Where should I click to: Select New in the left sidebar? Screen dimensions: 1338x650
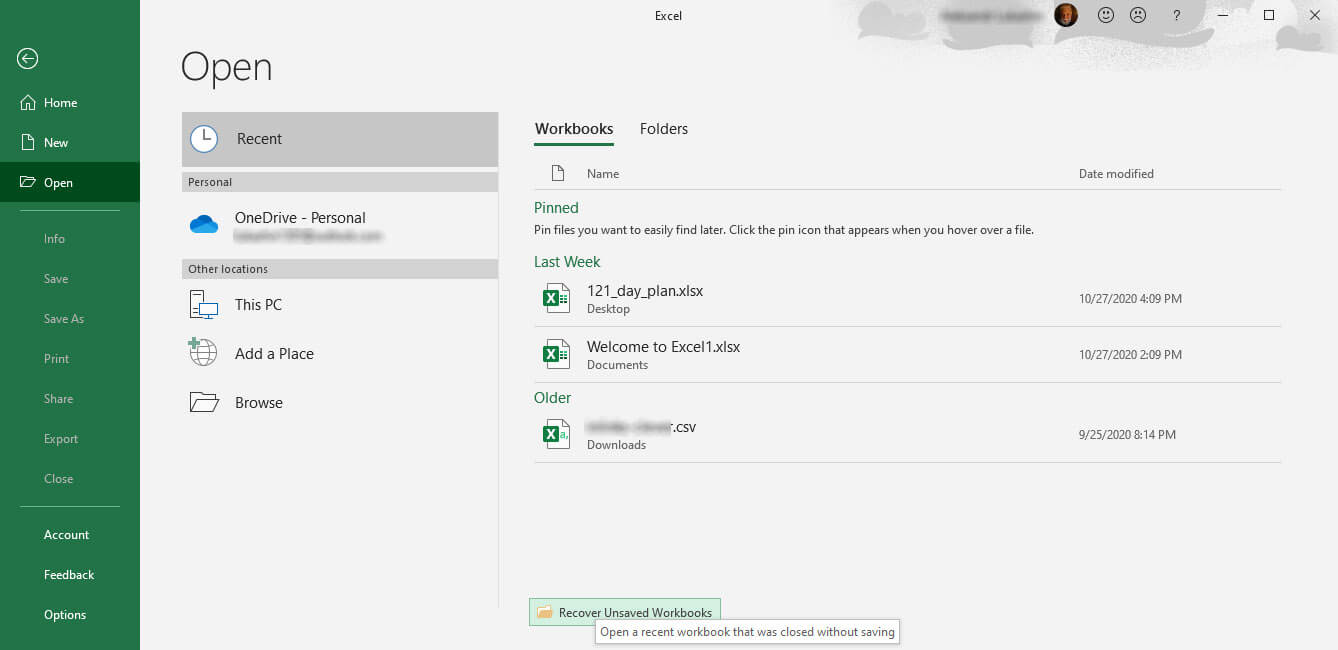[56, 143]
